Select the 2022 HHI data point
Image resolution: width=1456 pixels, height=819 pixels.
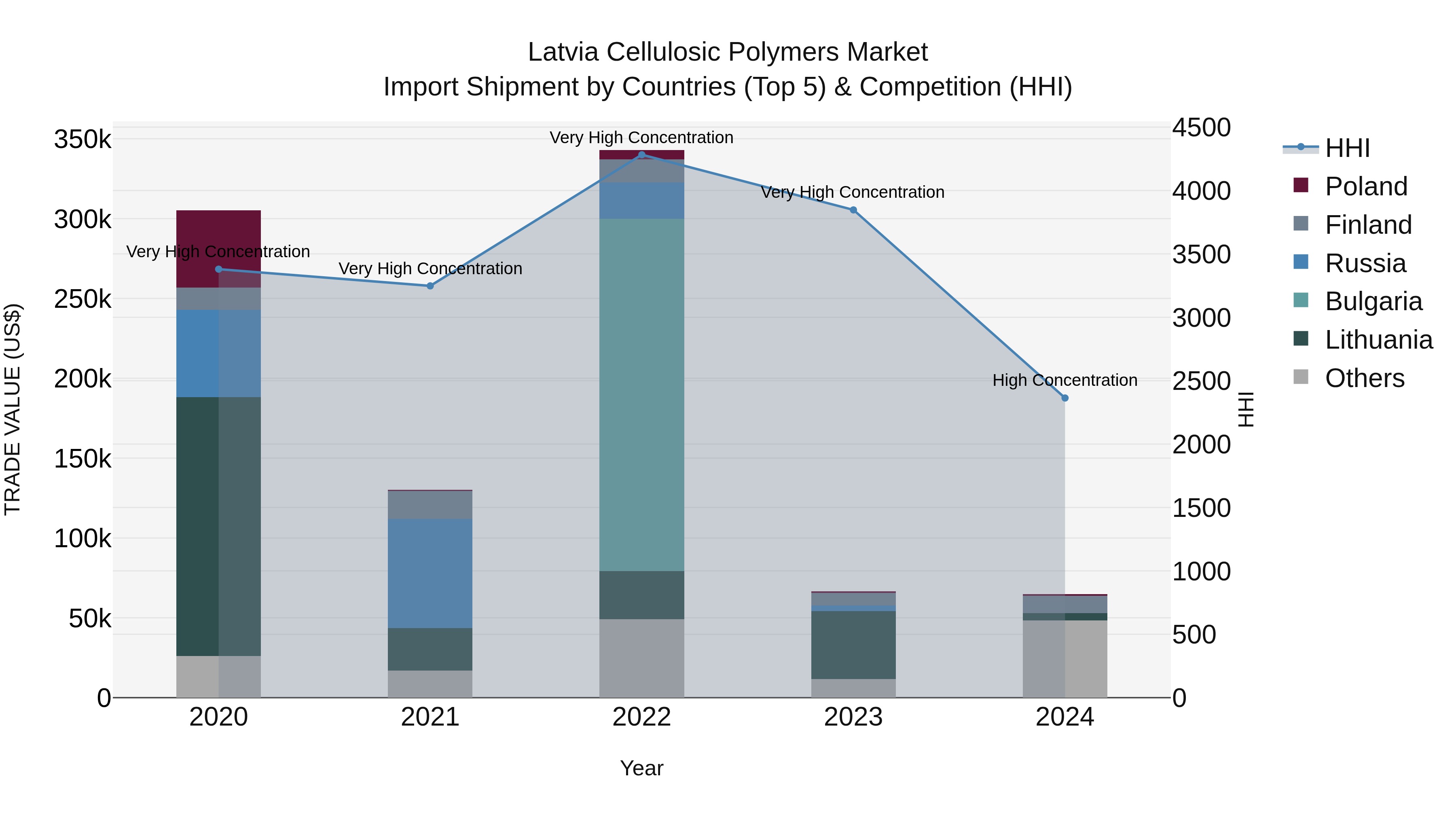pyautogui.click(x=641, y=154)
